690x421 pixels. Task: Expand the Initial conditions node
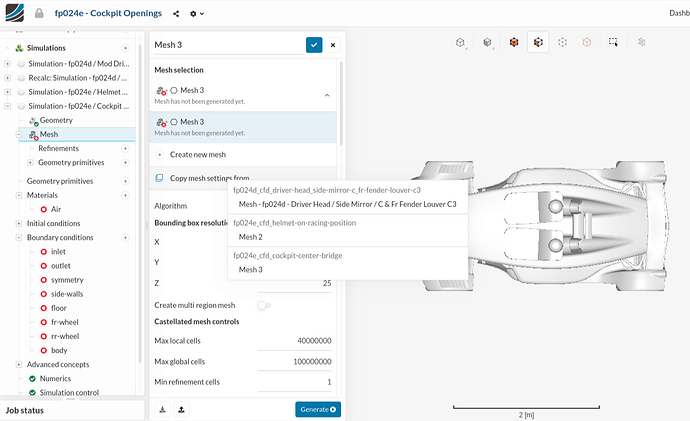pyautogui.click(x=19, y=223)
